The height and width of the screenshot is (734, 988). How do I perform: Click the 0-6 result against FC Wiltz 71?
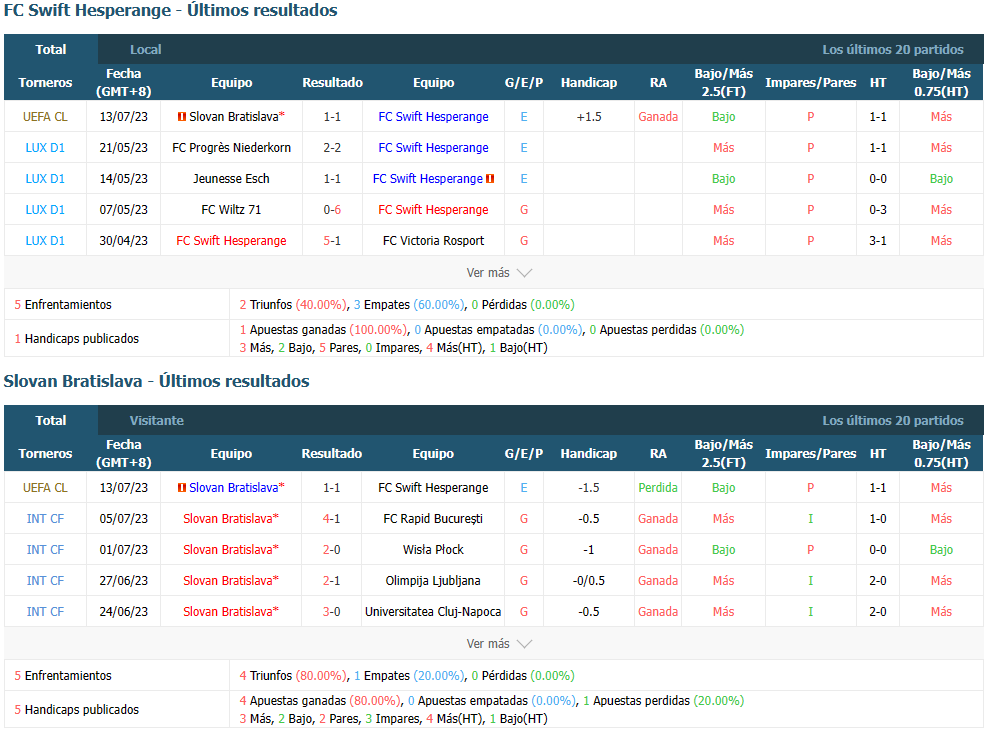tap(332, 209)
